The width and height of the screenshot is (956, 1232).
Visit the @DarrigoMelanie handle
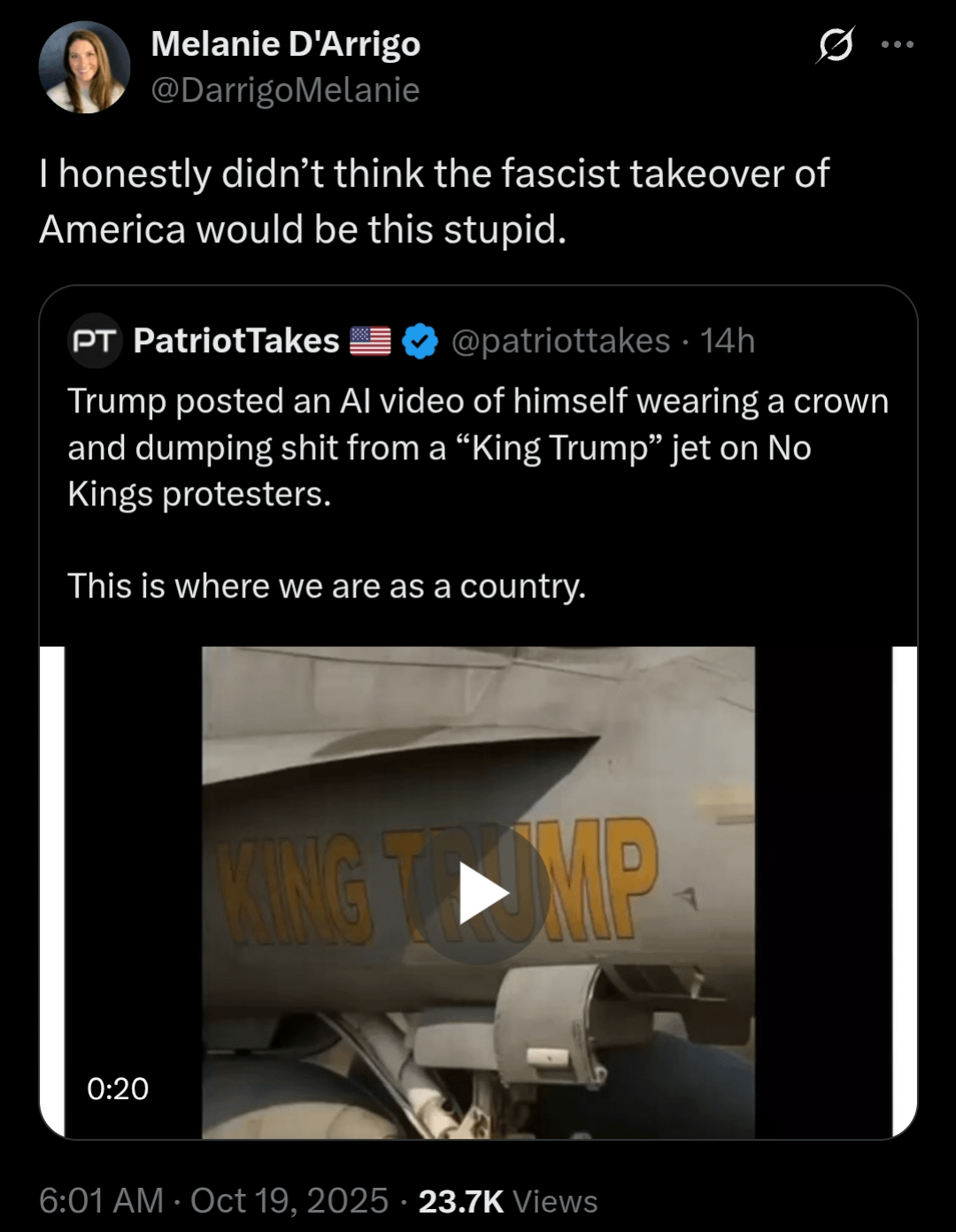coord(285,89)
